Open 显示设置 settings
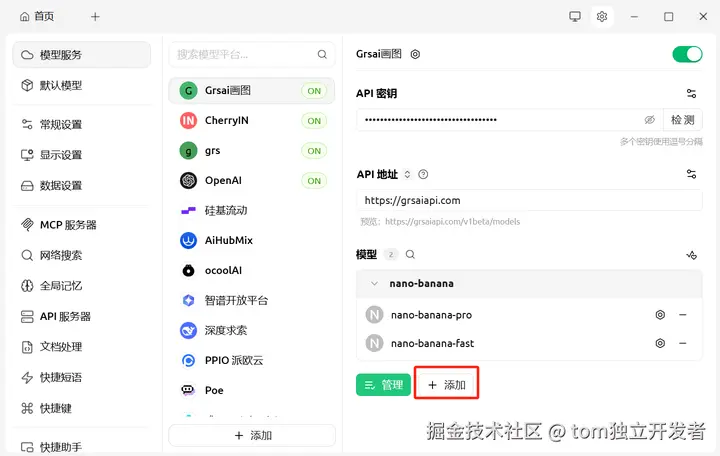The height and width of the screenshot is (456, 720). pos(81,155)
